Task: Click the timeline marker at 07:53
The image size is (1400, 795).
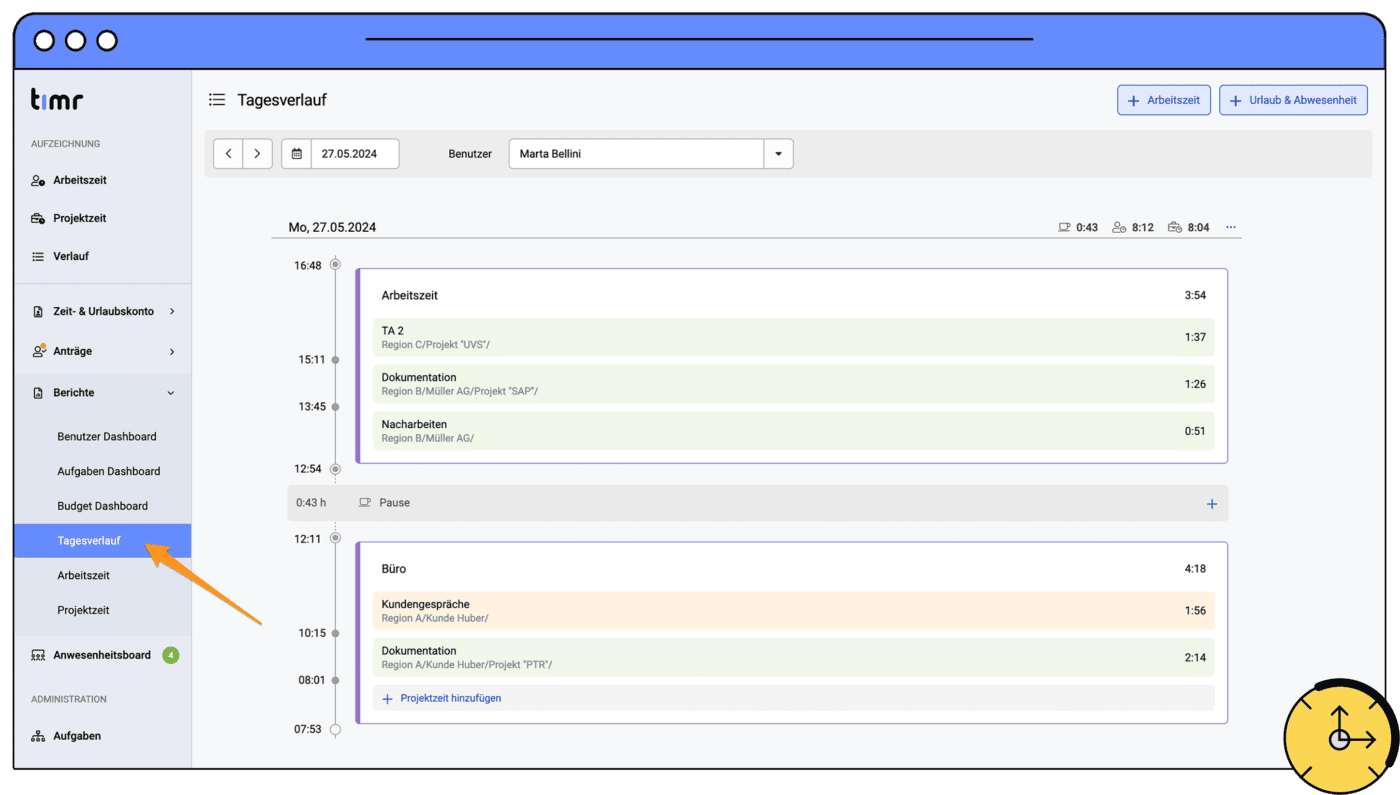Action: [x=335, y=729]
